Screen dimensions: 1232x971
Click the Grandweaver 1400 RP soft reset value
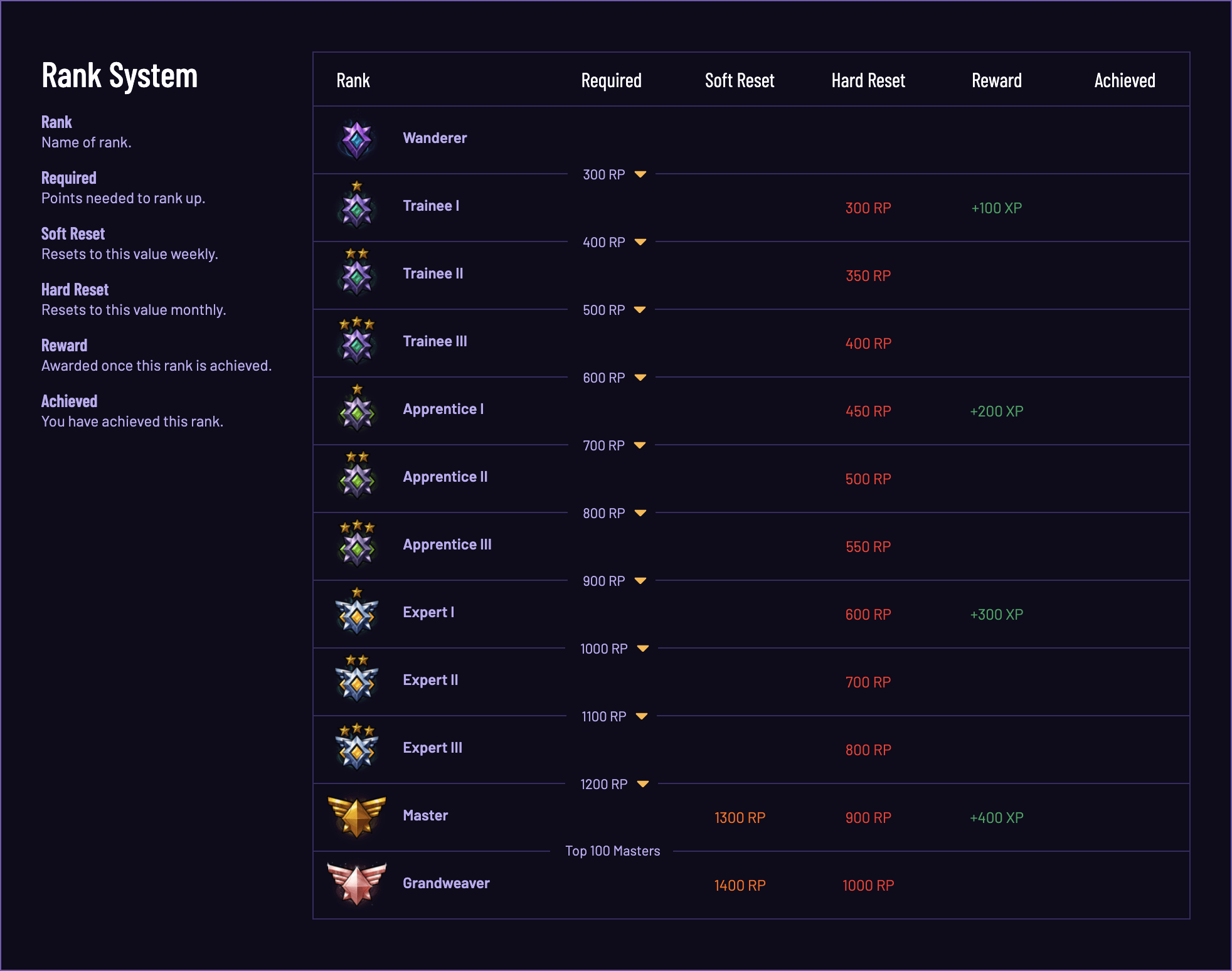[740, 886]
